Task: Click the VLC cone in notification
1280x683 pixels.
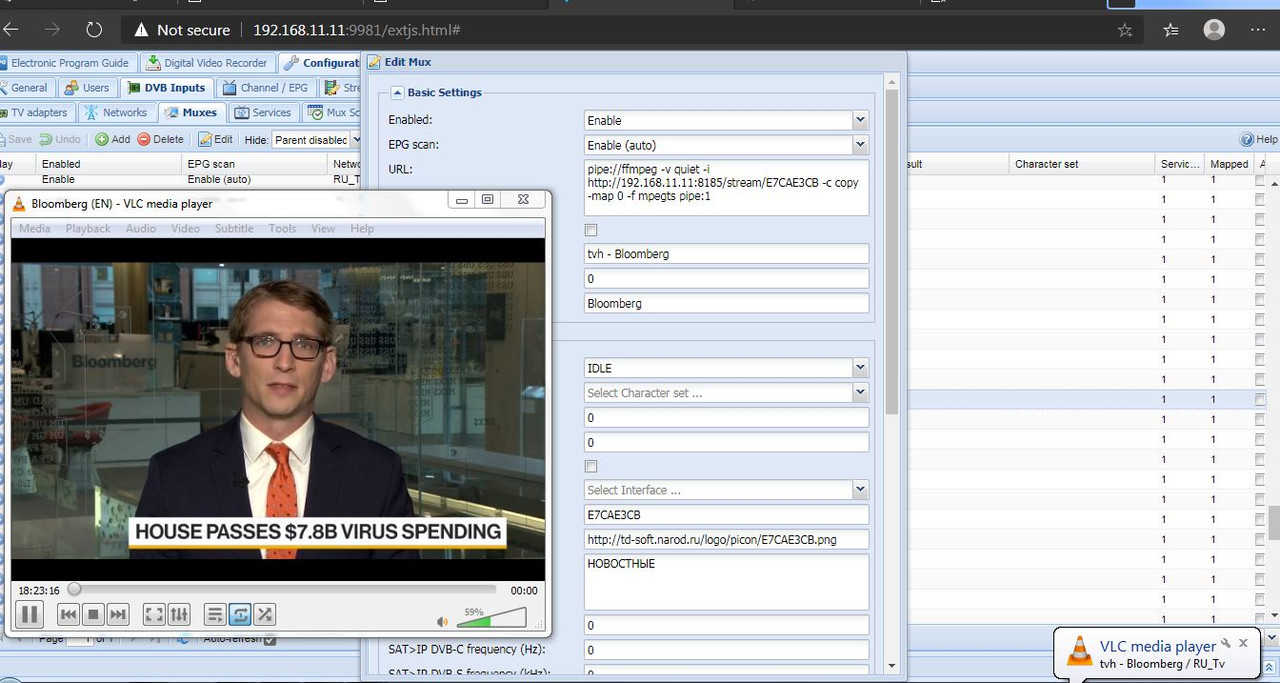Action: [1079, 651]
